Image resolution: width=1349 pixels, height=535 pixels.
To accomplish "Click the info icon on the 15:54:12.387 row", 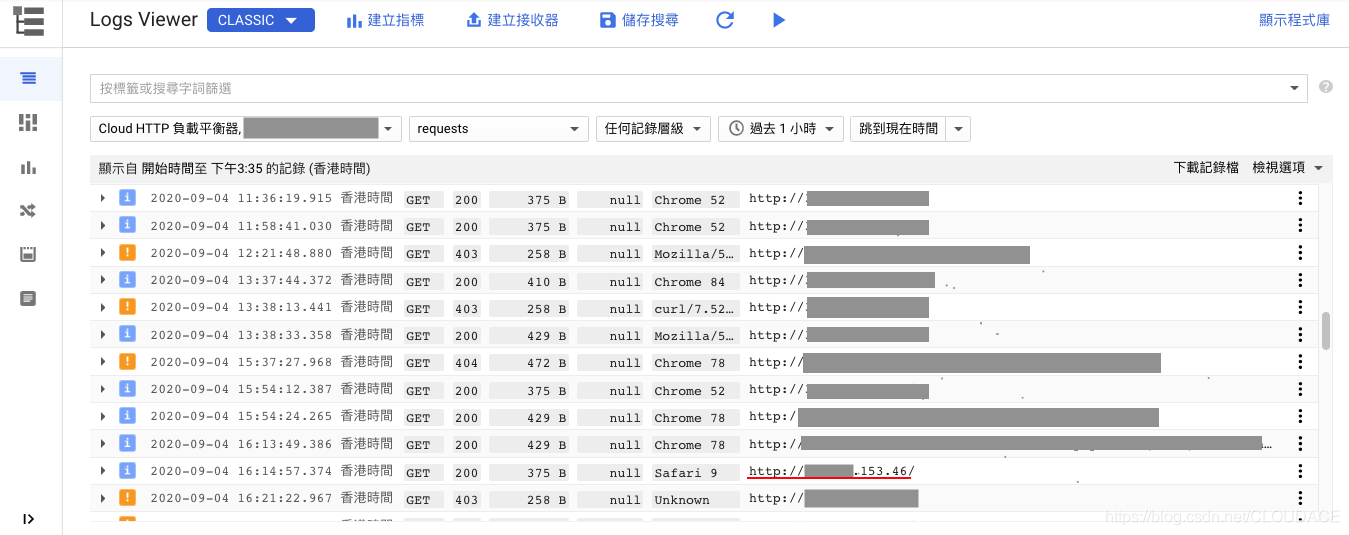I will (x=127, y=389).
